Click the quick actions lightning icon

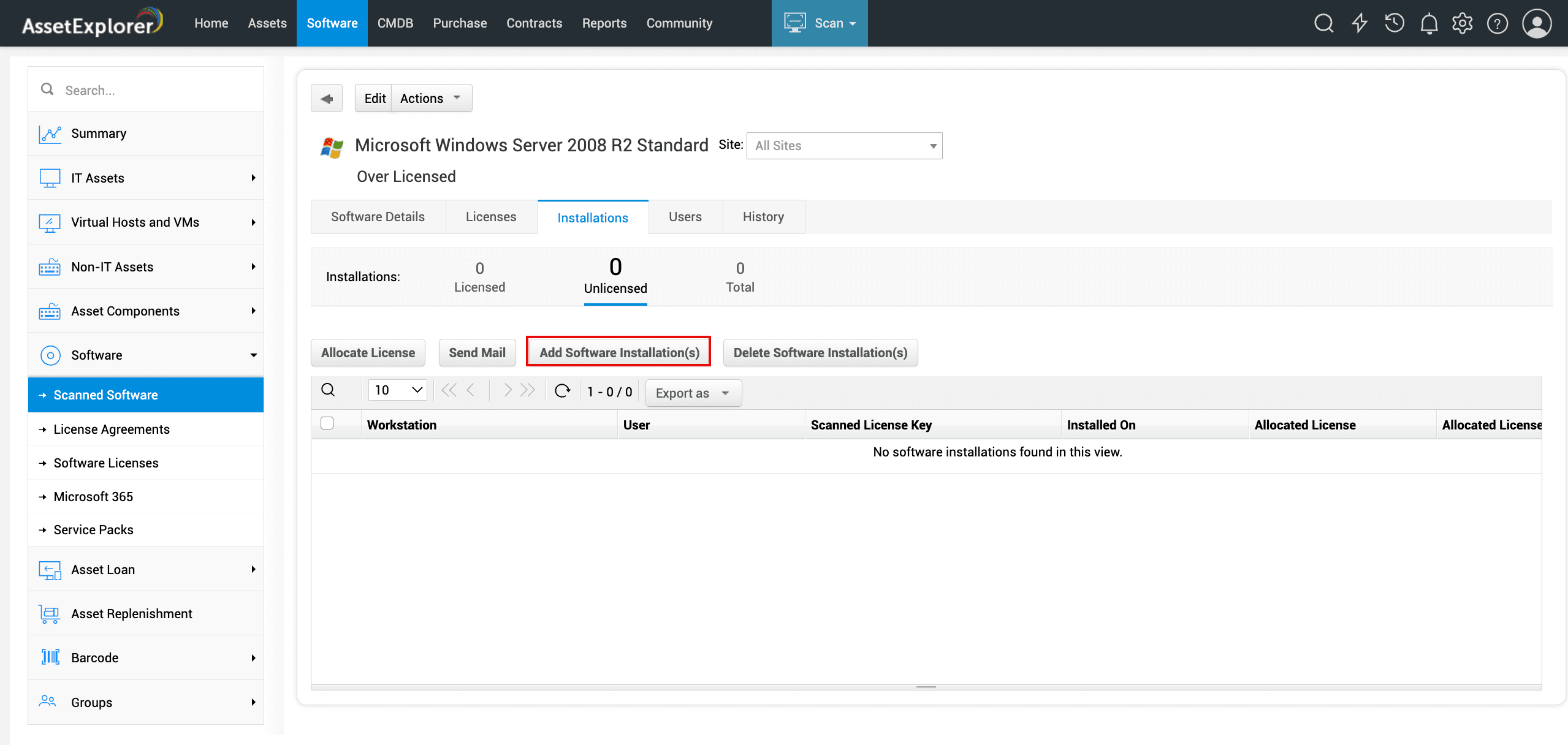(x=1360, y=23)
